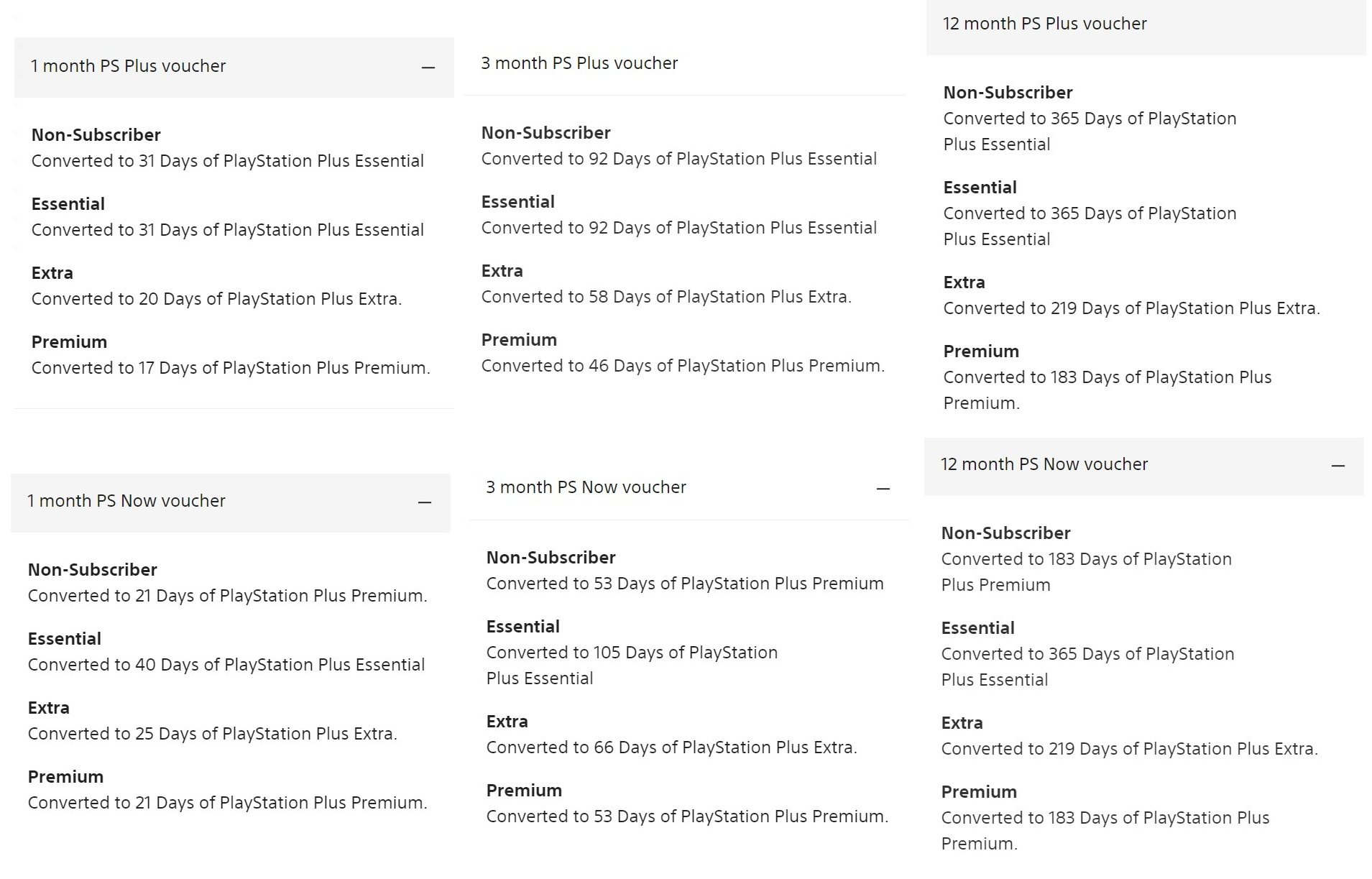Click the 40 Days Essential conversion text

[226, 665]
